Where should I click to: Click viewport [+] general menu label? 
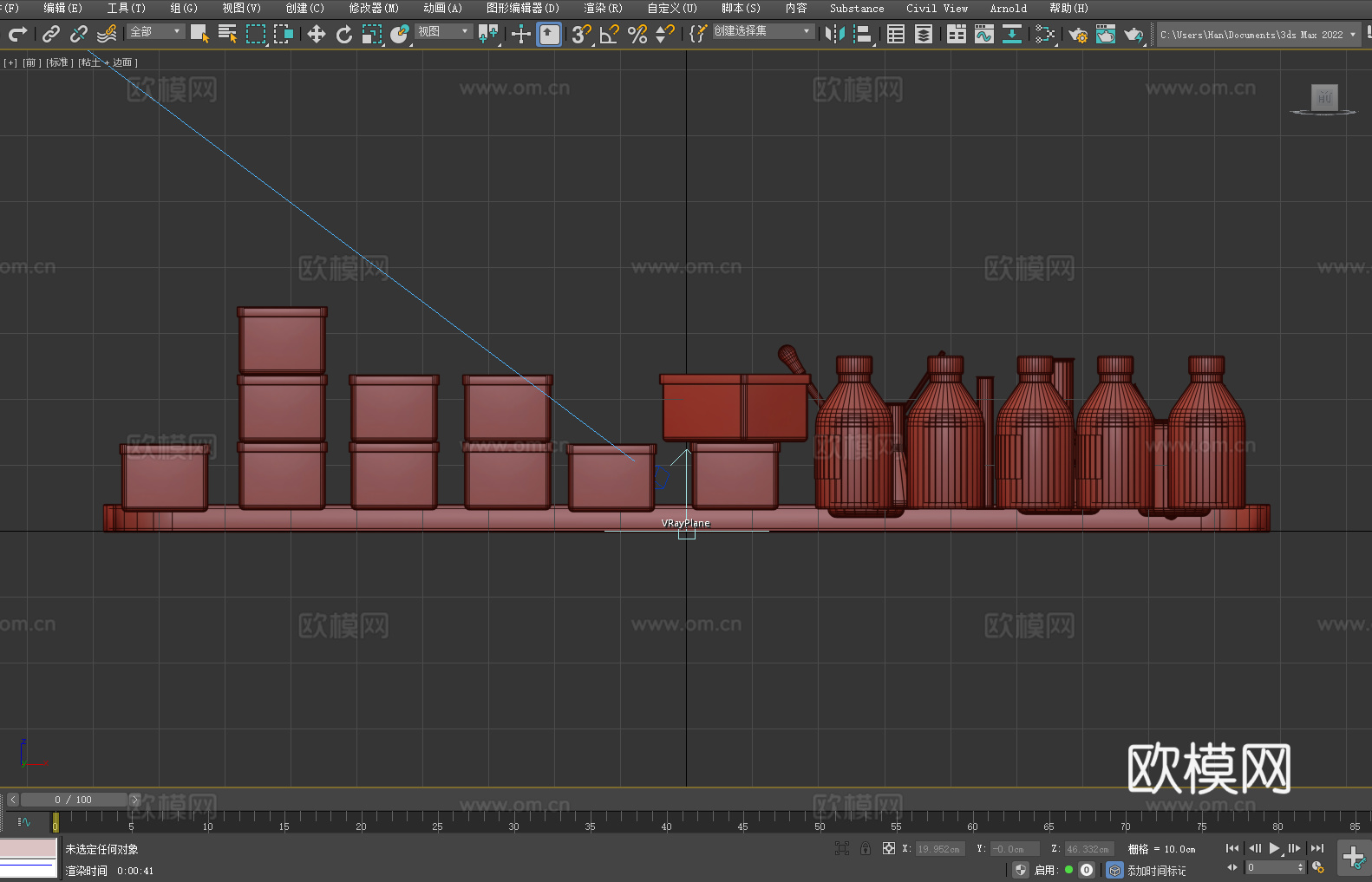click(10, 62)
